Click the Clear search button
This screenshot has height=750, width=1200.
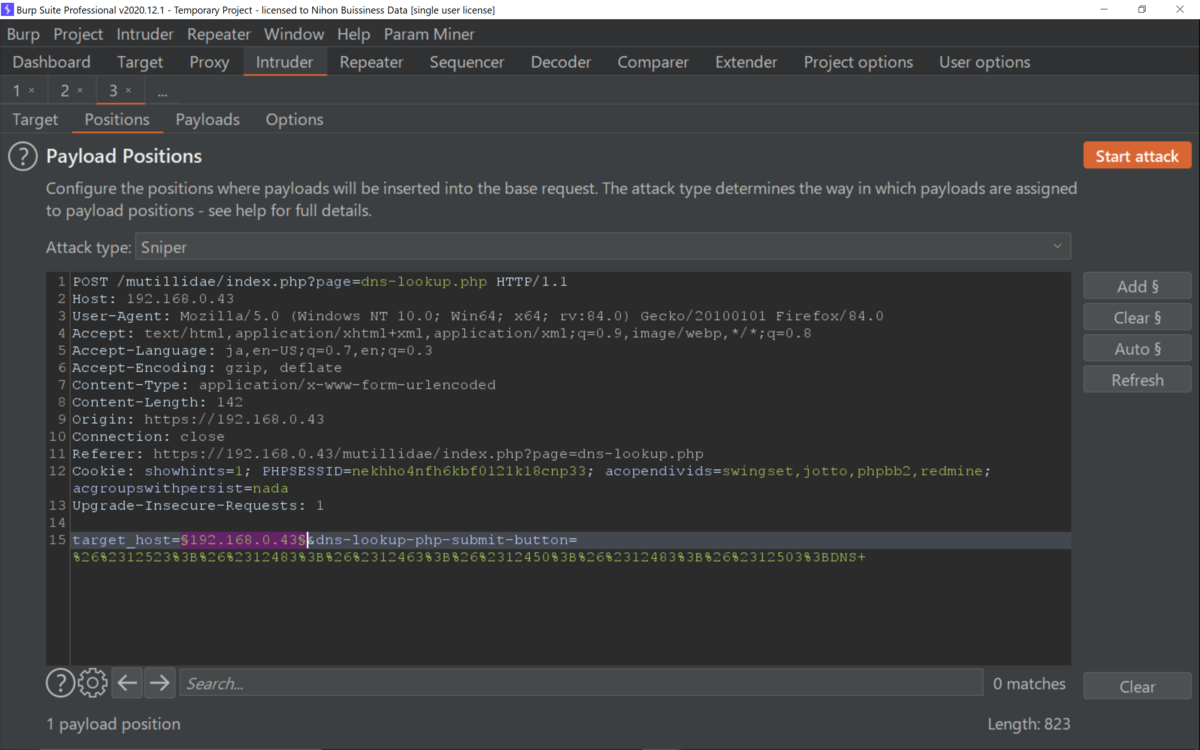coord(1137,686)
